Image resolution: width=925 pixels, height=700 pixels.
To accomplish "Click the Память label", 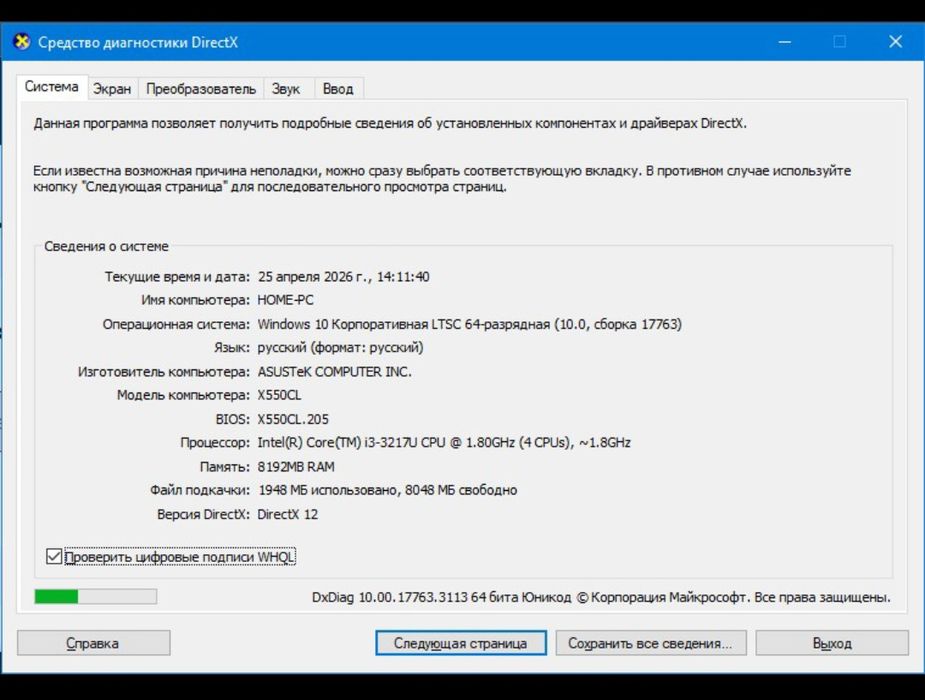I will click(x=225, y=466).
